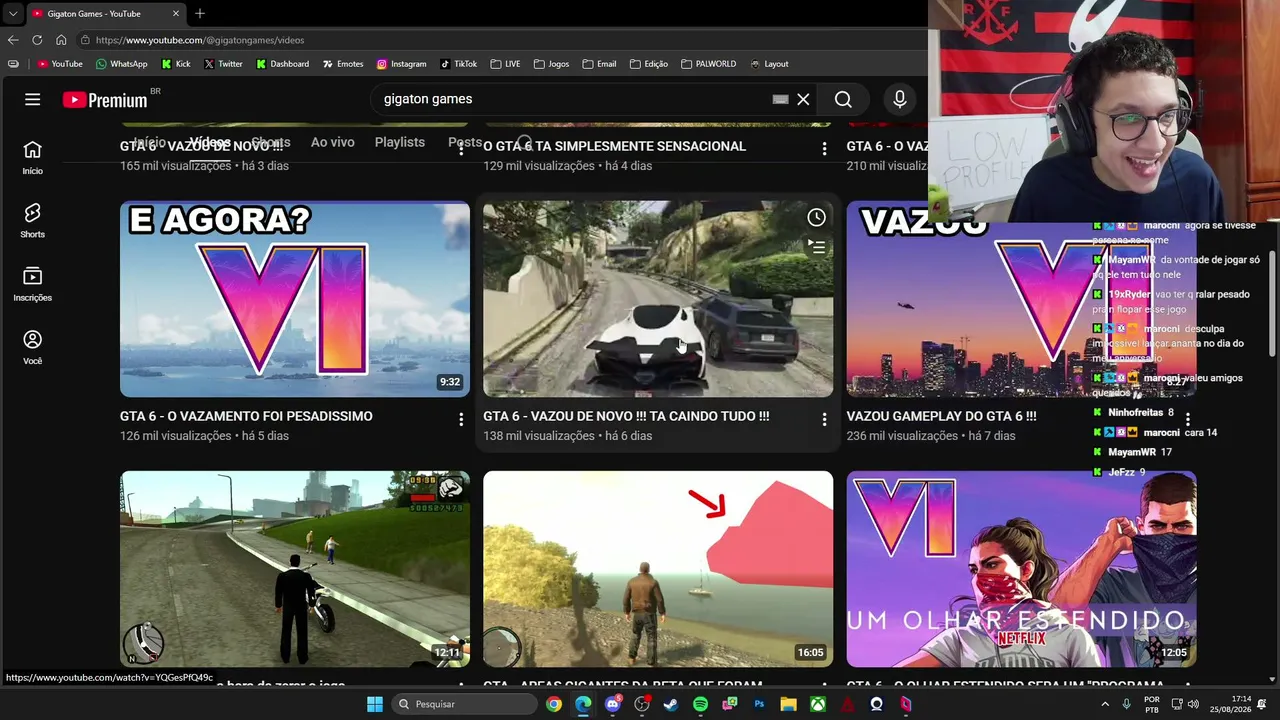Play the red arrow beach thumbnail video
Image resolution: width=1280 pixels, height=720 pixels.
658,569
